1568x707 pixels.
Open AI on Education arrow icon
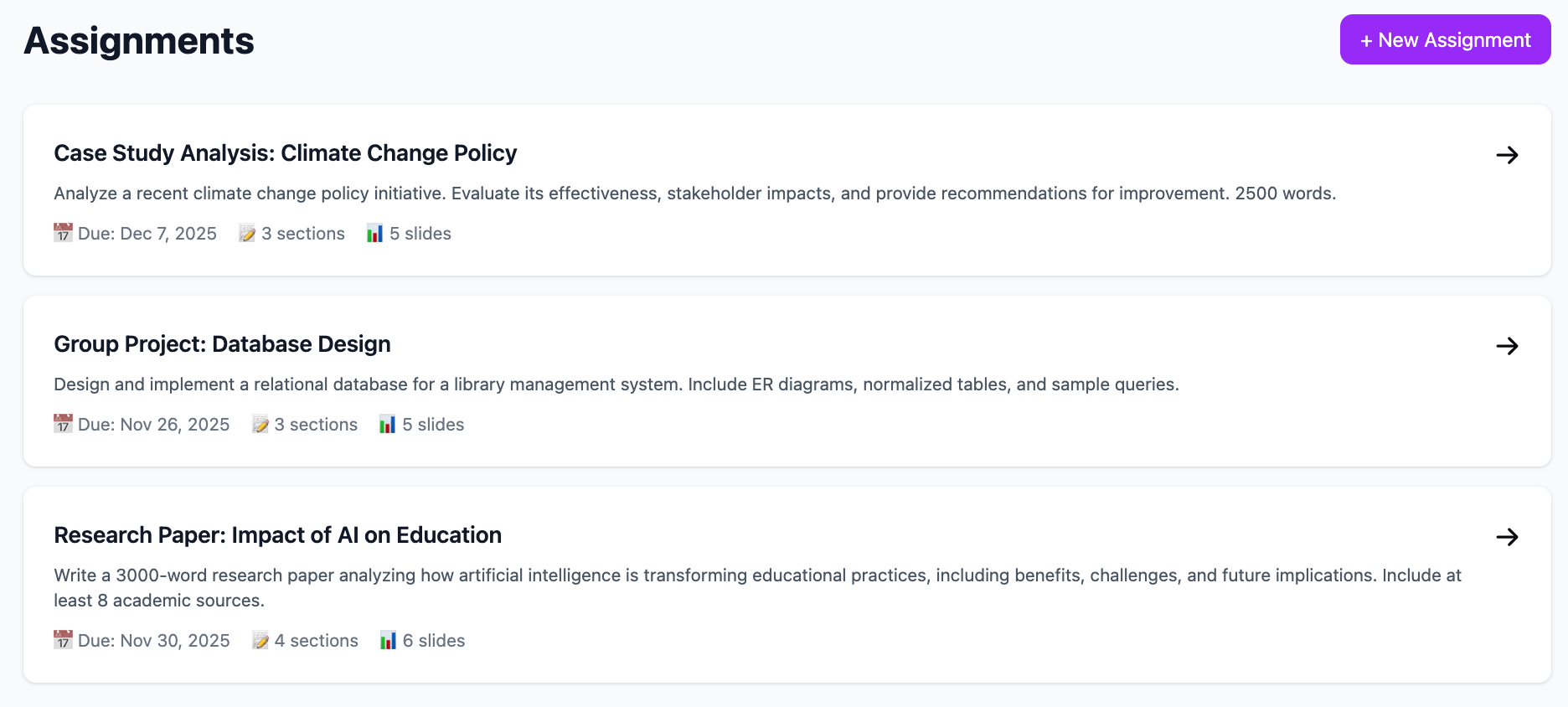click(x=1507, y=537)
